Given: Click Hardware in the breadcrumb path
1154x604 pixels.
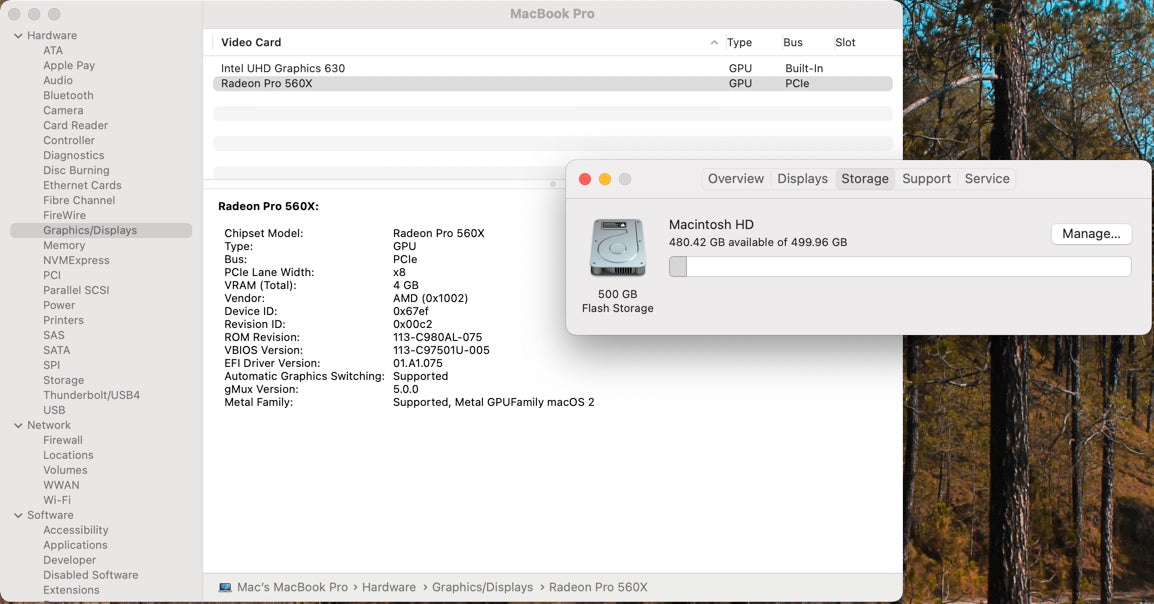Looking at the screenshot, I should 389,587.
